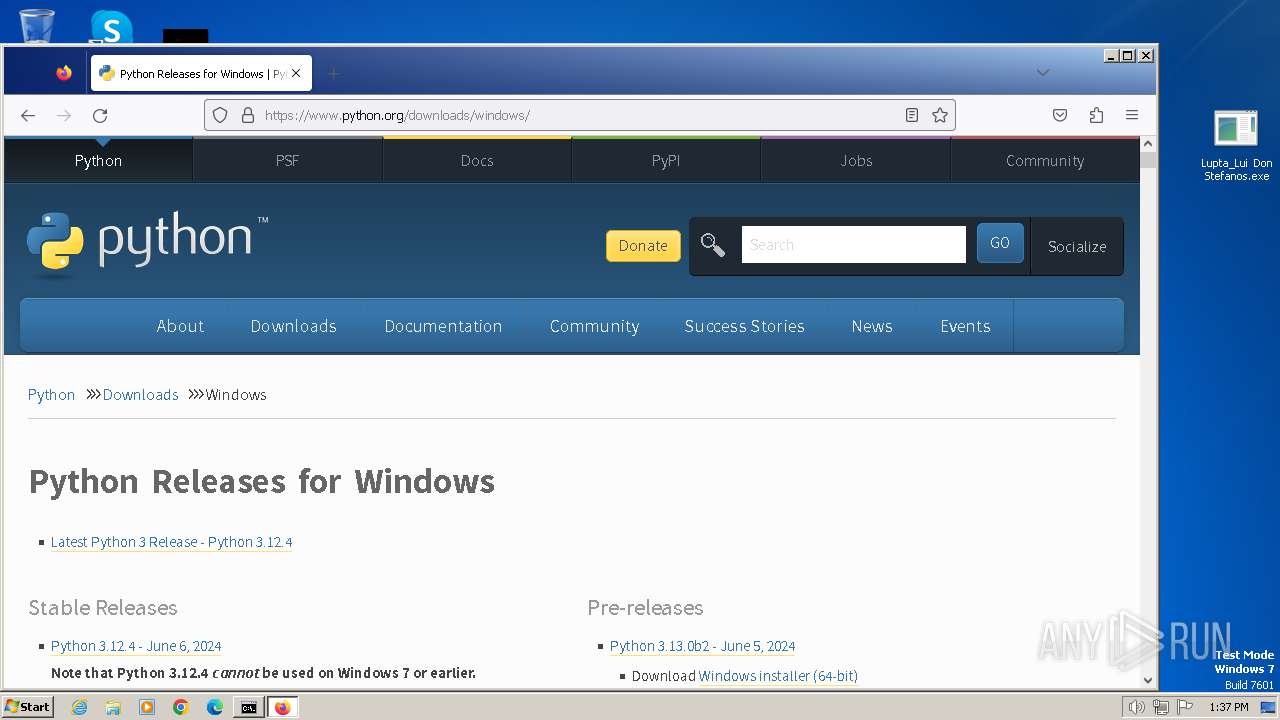
Task: Select the PyPI top navigation tab
Action: click(x=666, y=160)
